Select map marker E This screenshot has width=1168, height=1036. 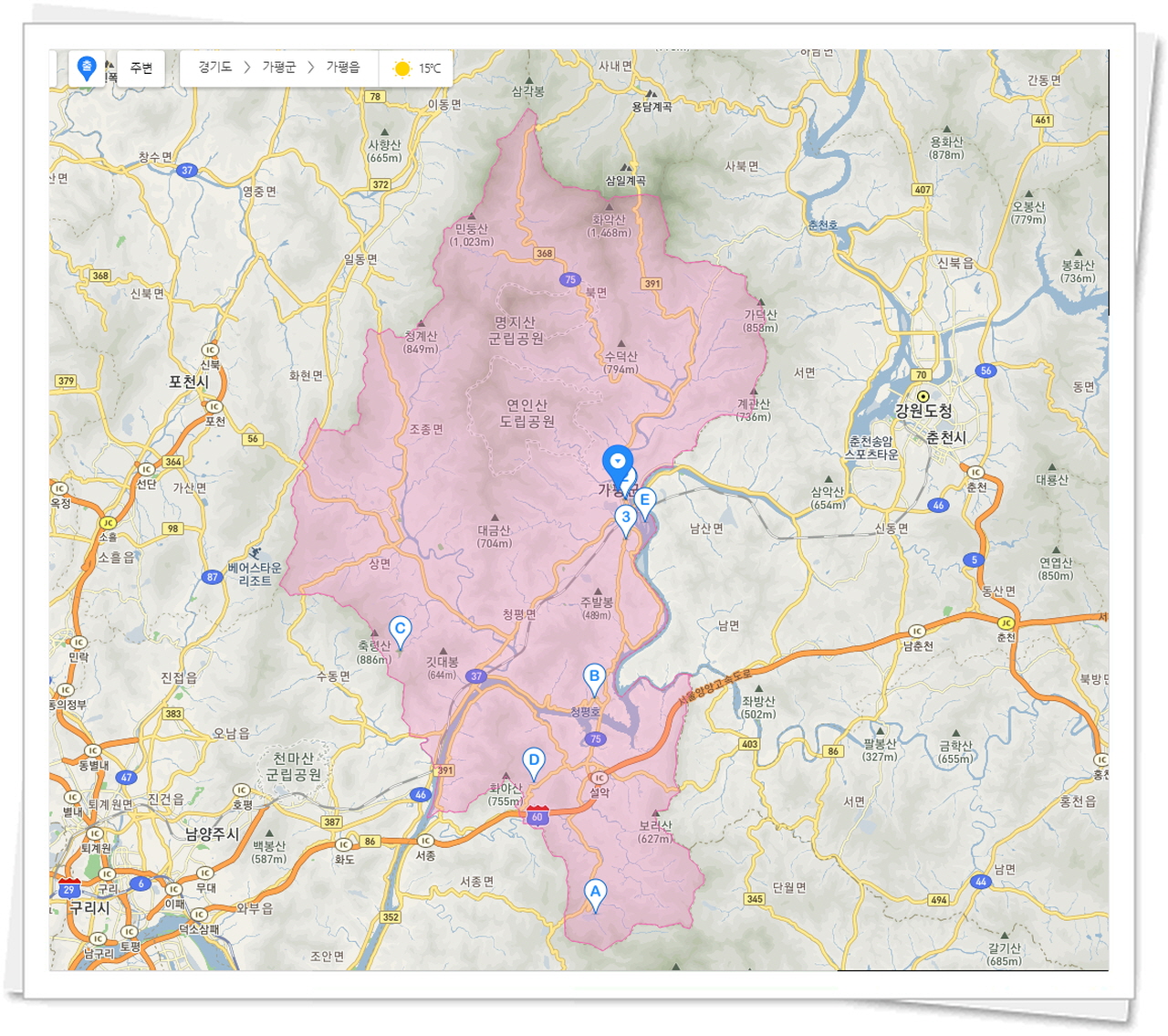point(644,503)
